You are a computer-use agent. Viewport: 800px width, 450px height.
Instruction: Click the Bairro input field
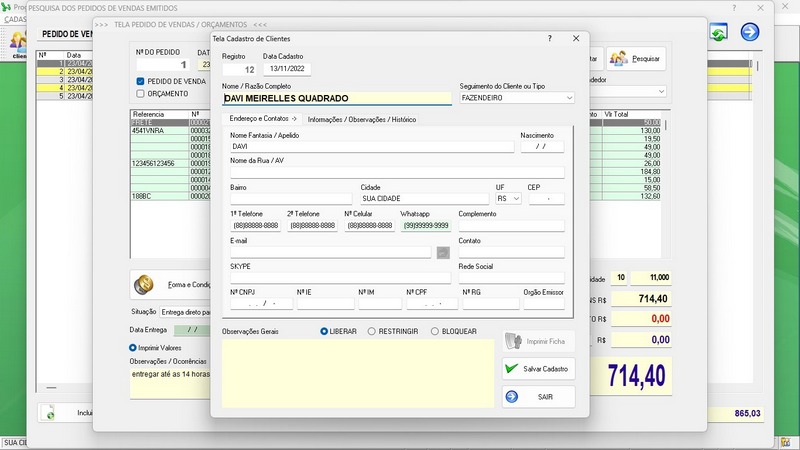click(x=291, y=198)
